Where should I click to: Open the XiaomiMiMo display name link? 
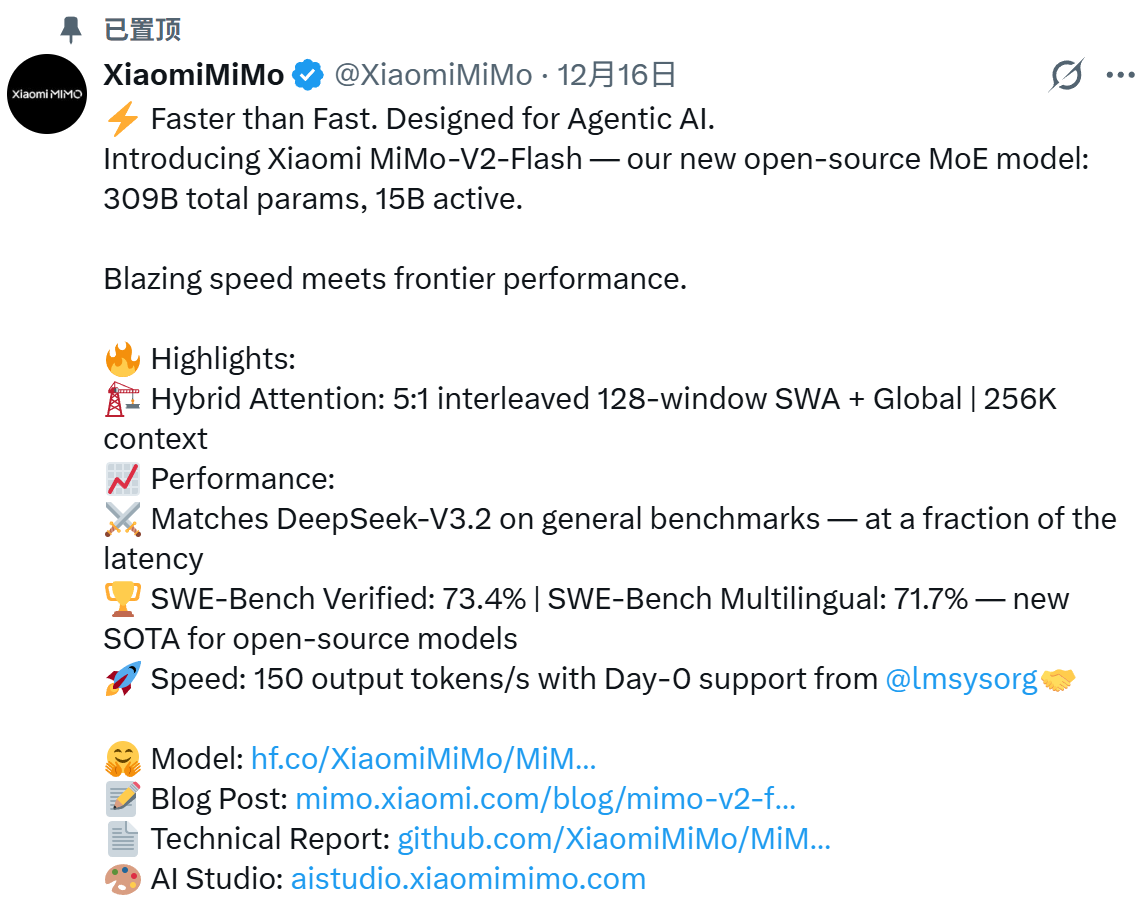pyautogui.click(x=194, y=75)
